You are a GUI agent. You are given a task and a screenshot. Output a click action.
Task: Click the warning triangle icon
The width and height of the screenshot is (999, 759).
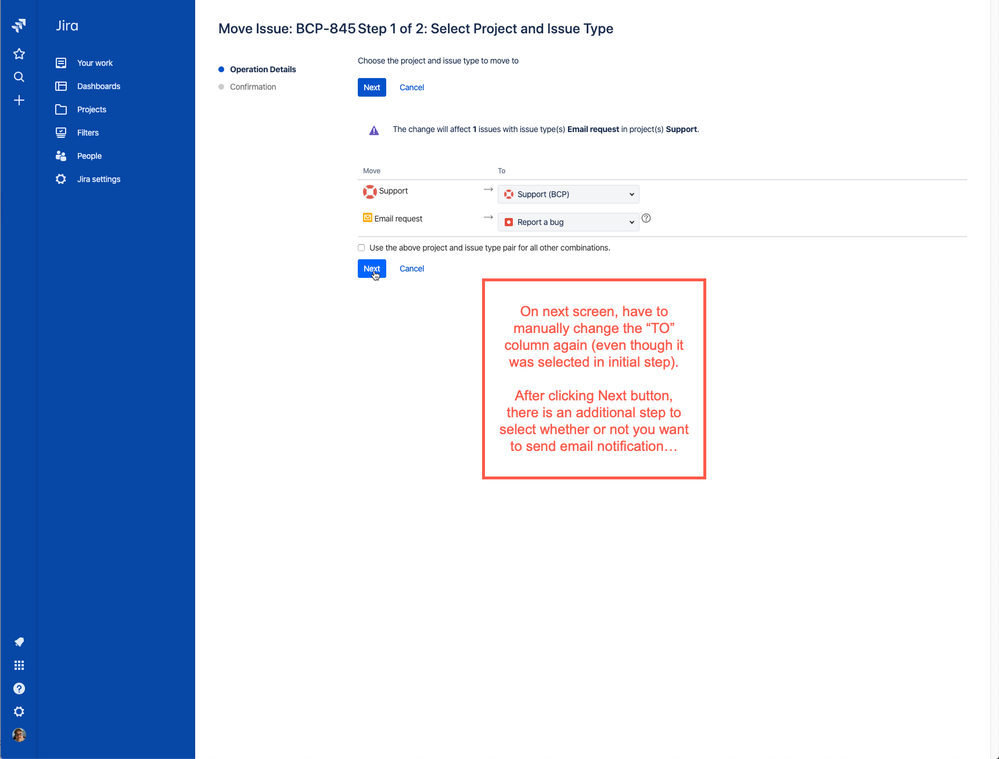(374, 131)
